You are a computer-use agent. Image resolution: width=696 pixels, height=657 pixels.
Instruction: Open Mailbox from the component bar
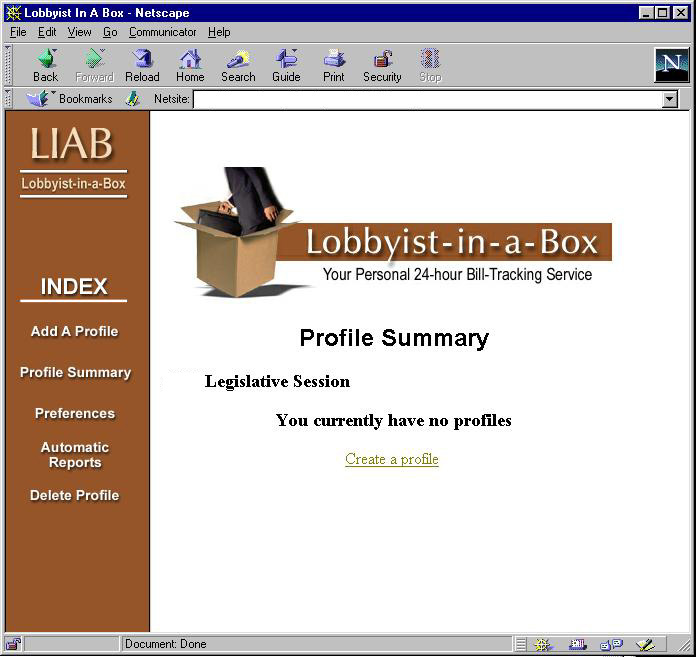click(x=577, y=644)
